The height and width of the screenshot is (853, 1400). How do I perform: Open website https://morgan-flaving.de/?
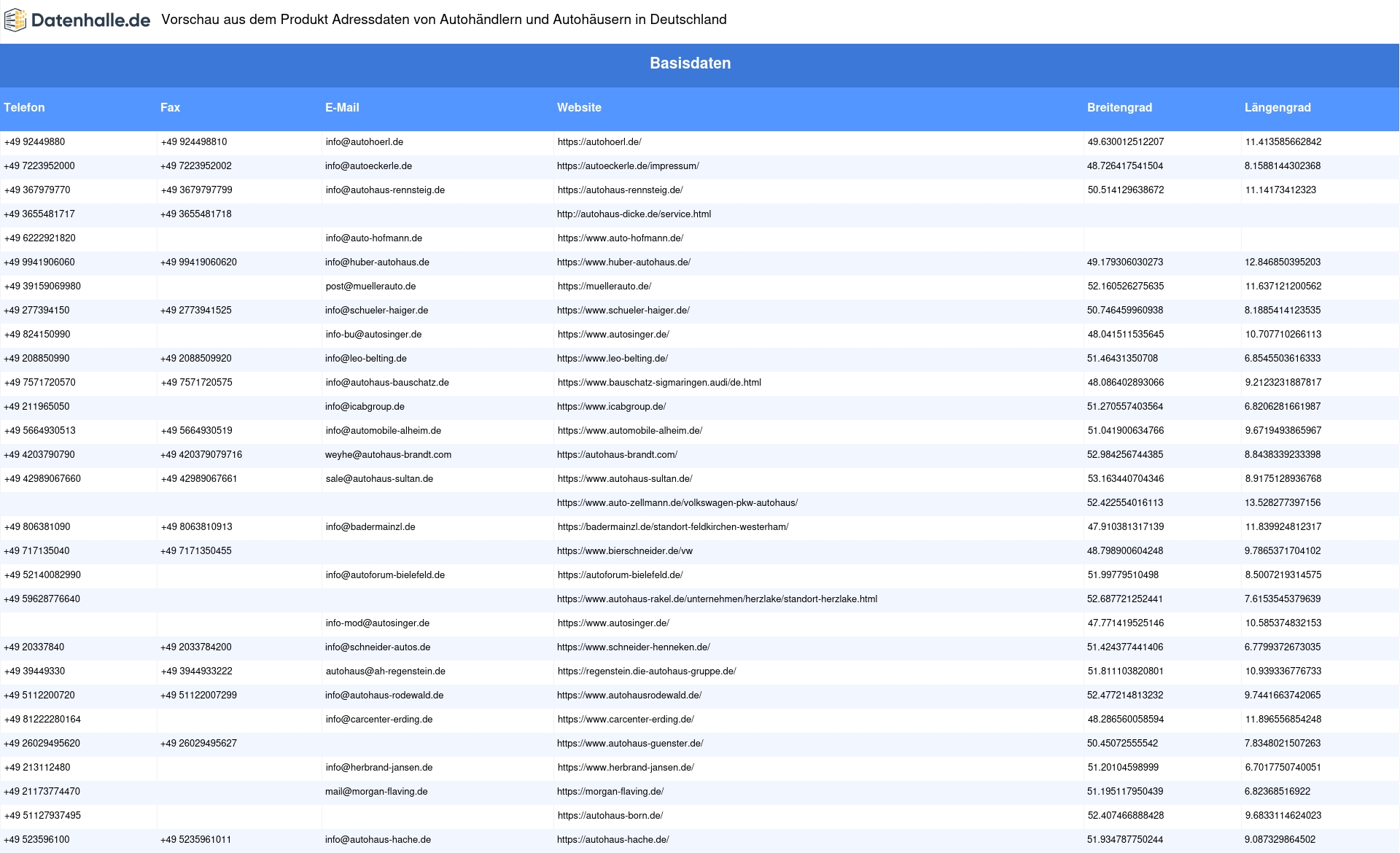click(x=610, y=792)
